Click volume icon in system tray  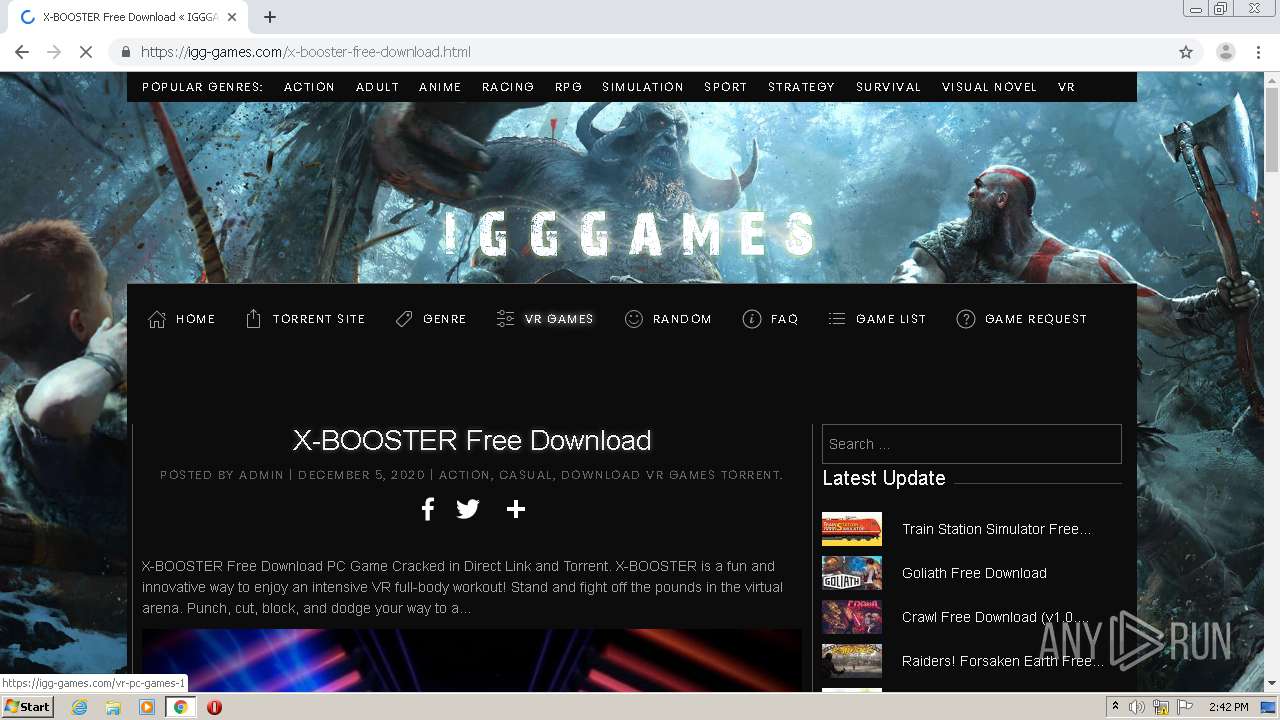click(1137, 707)
